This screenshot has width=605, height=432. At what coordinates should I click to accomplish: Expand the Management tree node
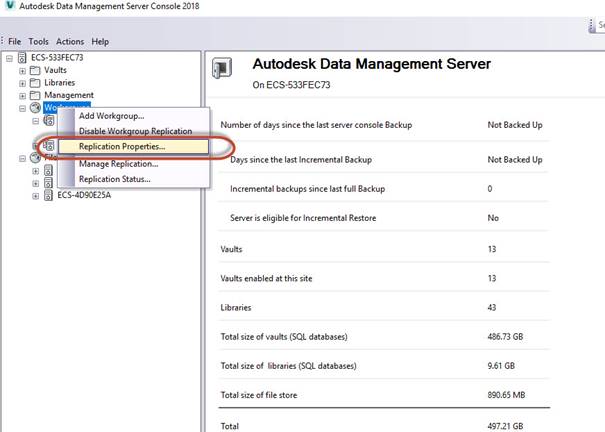coord(22,96)
